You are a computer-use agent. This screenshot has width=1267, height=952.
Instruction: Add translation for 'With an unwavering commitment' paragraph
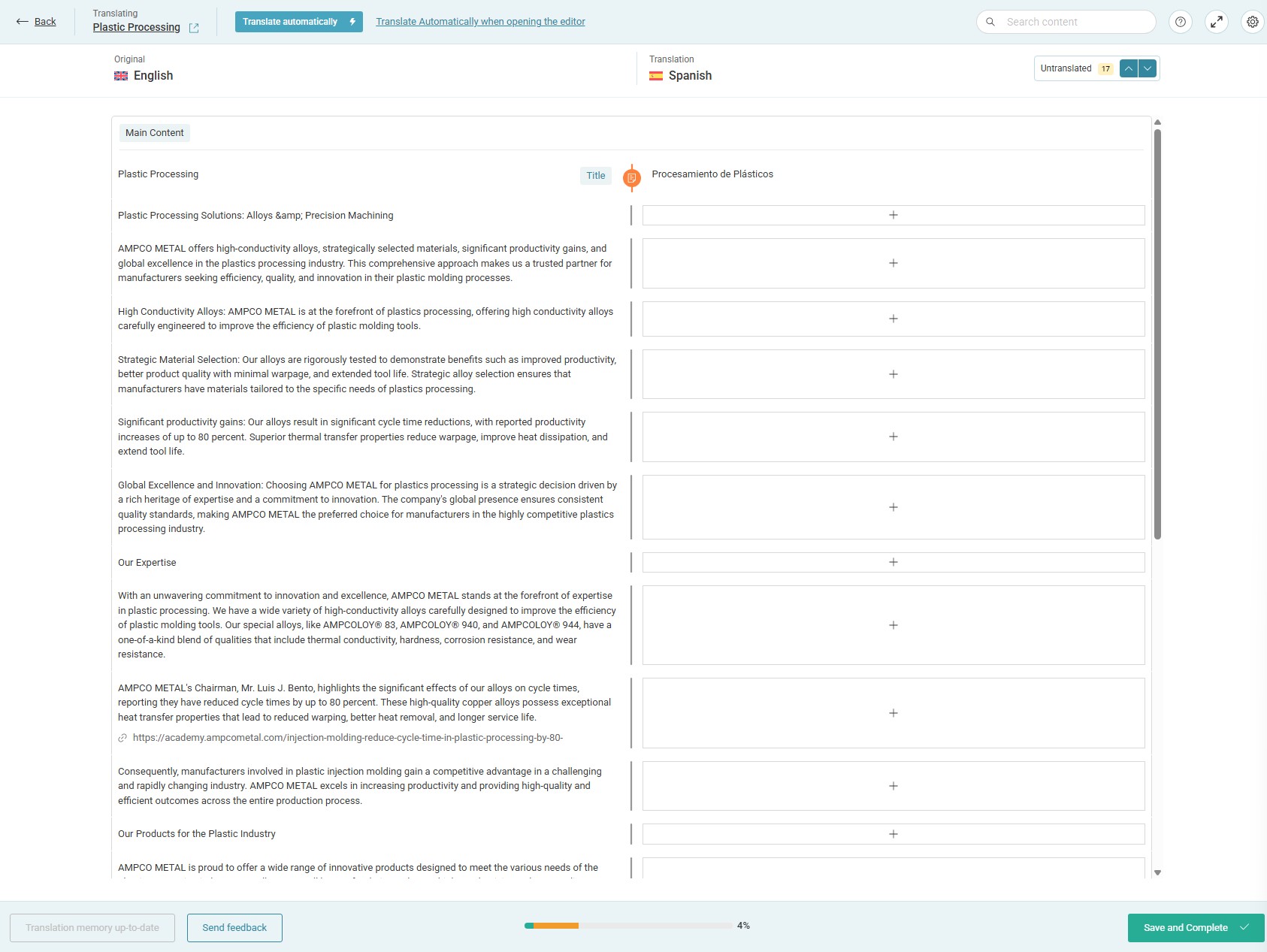(x=894, y=625)
